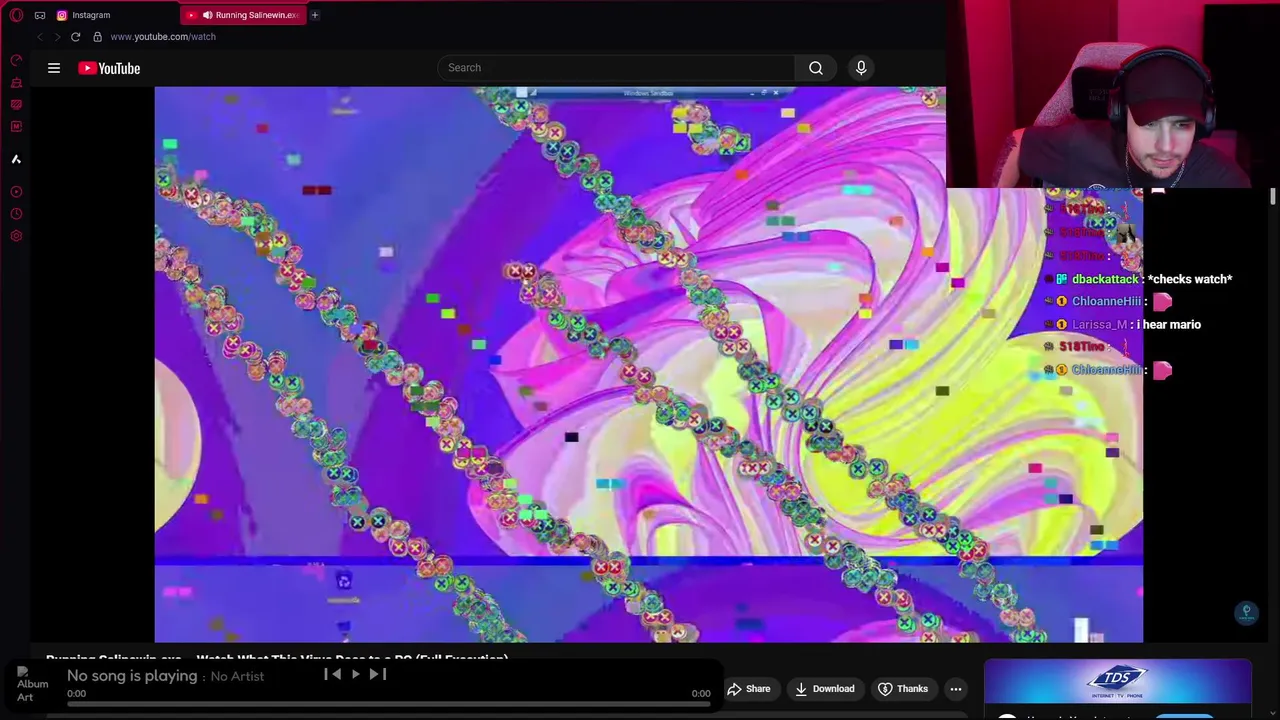Download the video

(825, 689)
